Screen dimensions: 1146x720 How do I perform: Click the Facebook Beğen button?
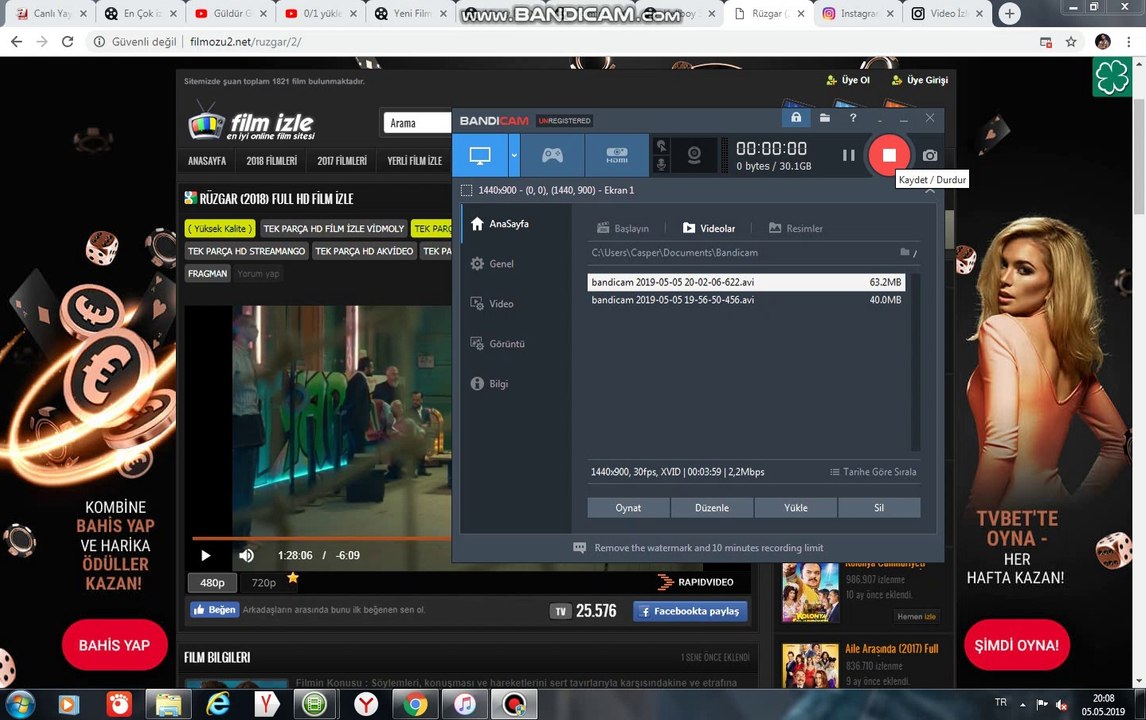215,610
